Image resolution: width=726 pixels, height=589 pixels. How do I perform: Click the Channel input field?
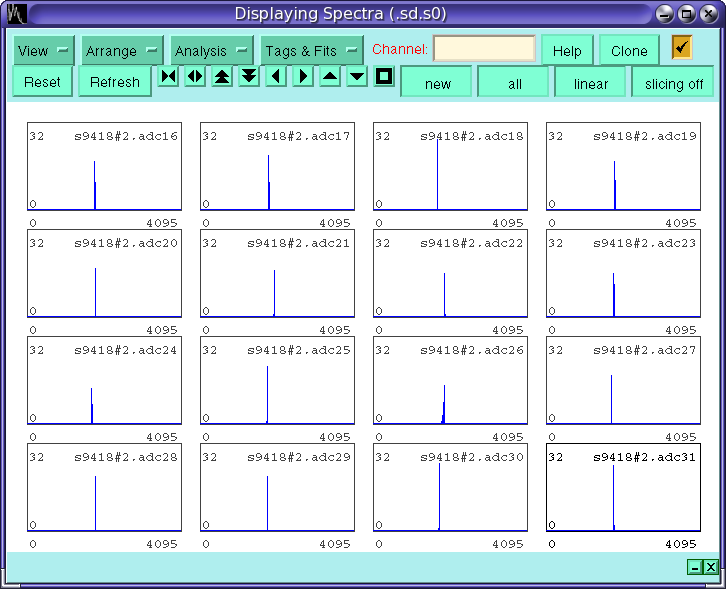pyautogui.click(x=484, y=49)
